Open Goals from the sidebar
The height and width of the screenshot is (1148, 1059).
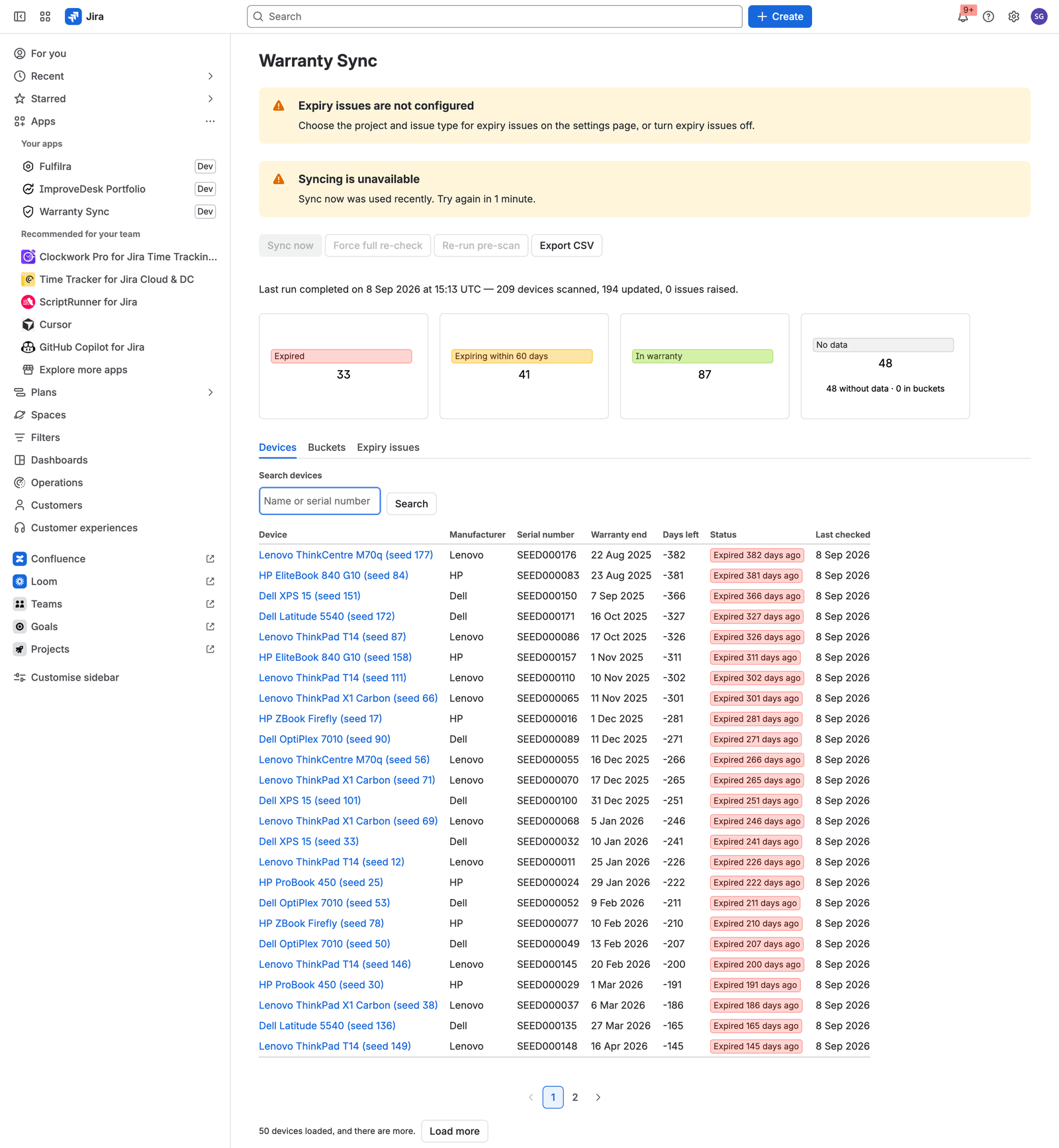[x=114, y=626]
